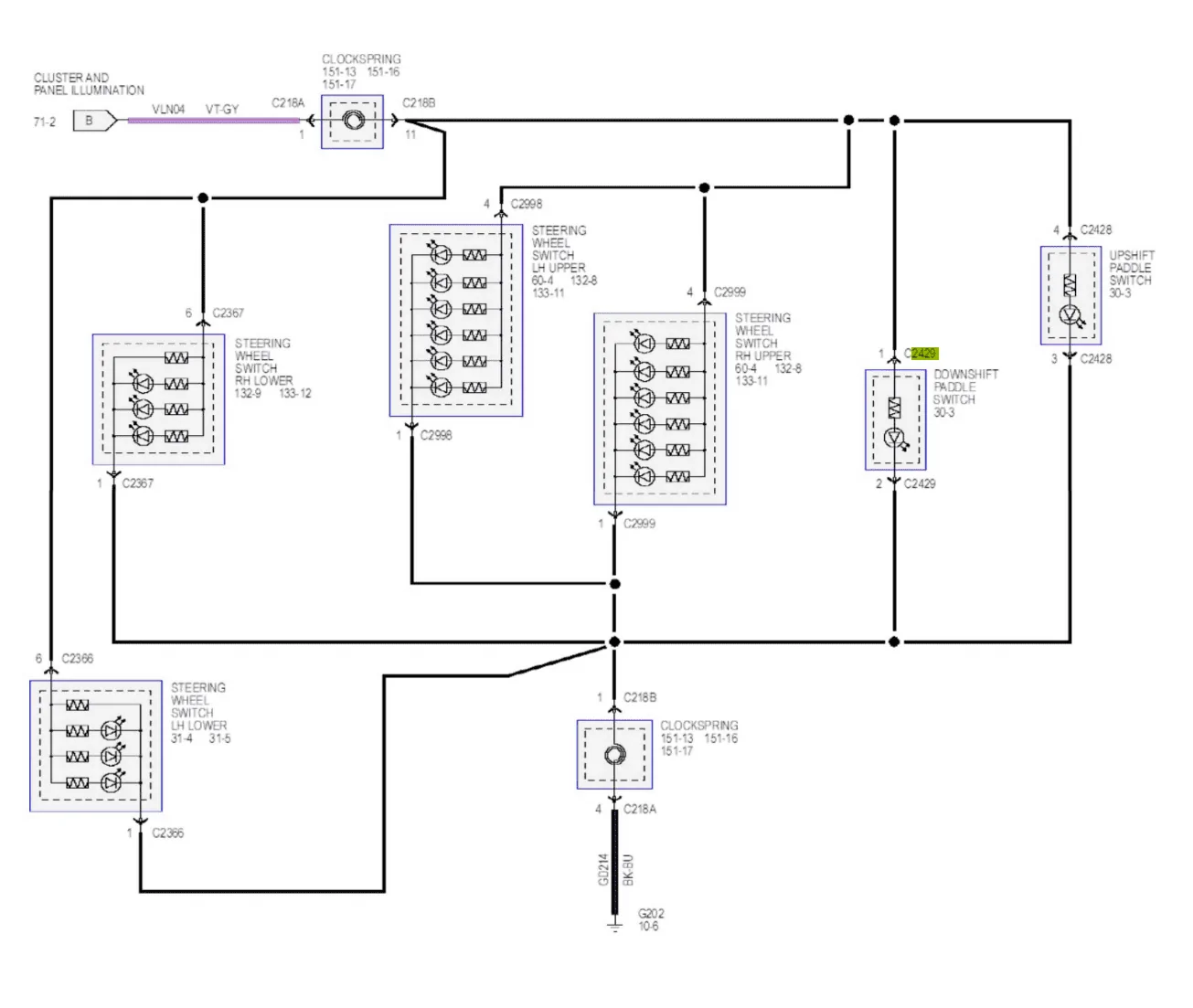The image size is (1193, 1008).
Task: Click the VT-GY wire color label
Action: tap(222, 109)
